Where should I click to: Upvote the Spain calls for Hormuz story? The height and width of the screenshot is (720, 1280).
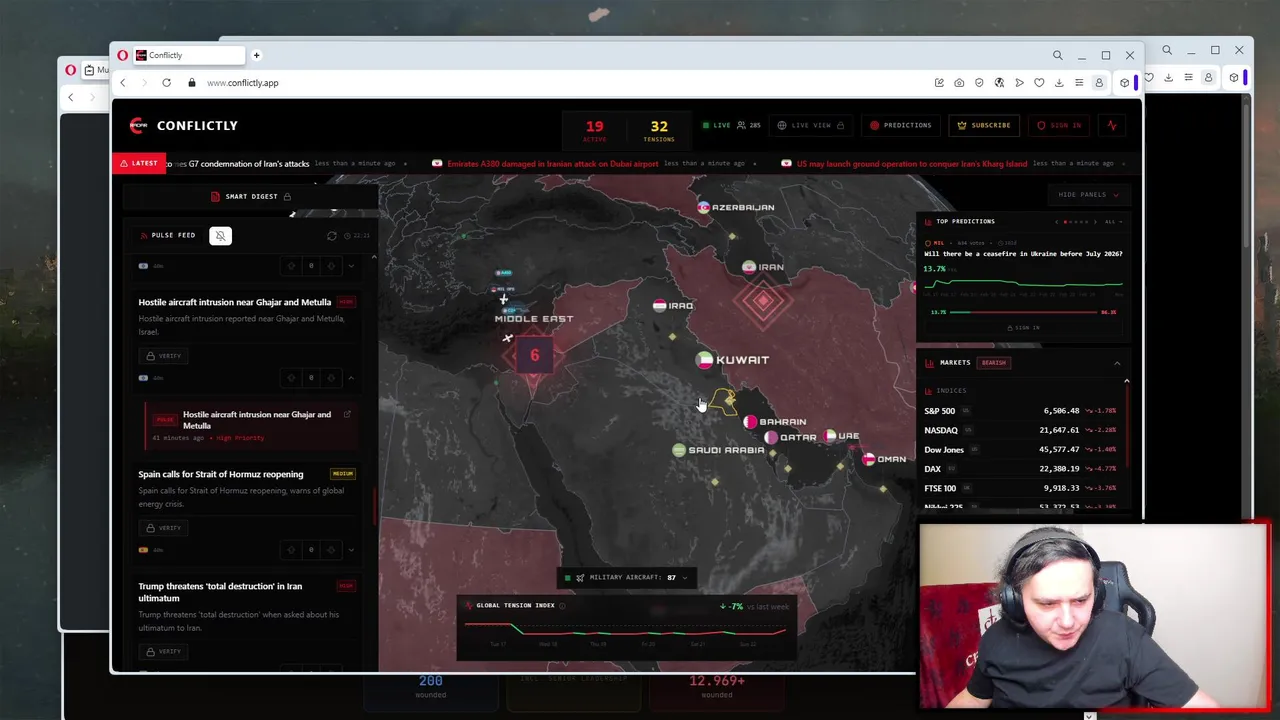(291, 550)
